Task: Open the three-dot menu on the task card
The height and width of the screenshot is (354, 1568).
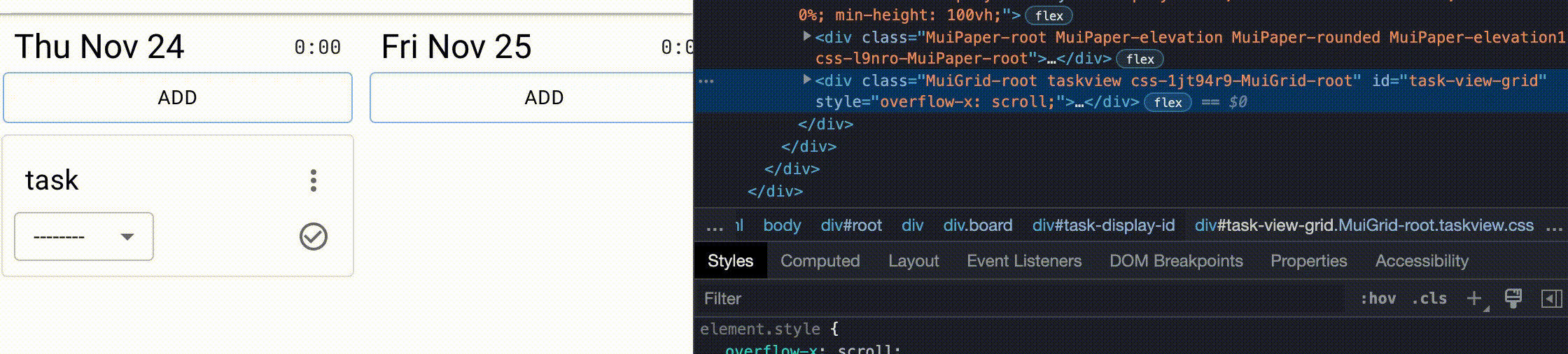Action: (x=314, y=180)
